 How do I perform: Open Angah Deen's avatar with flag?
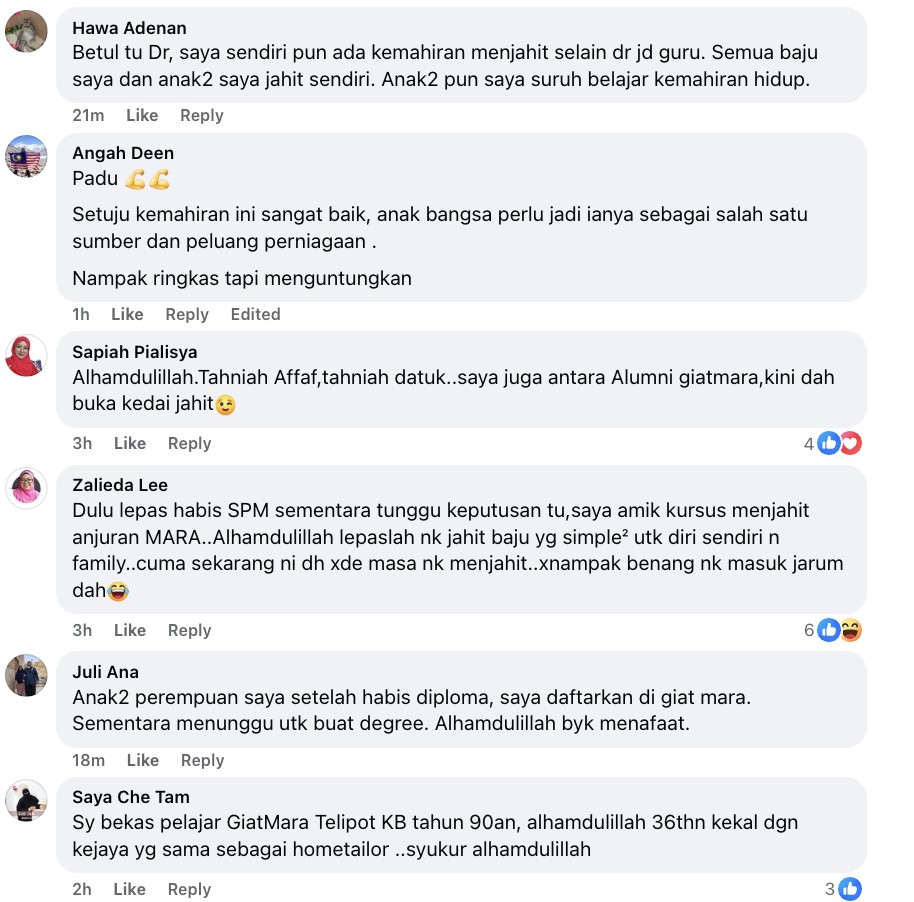click(26, 156)
